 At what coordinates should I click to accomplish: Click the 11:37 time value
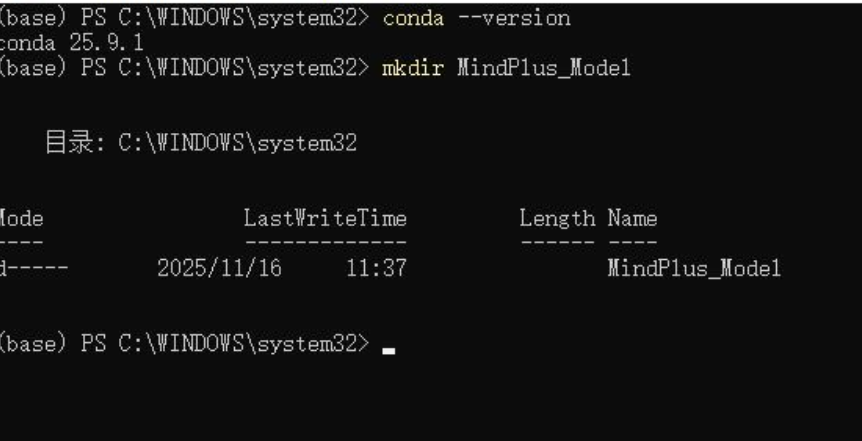(x=376, y=269)
